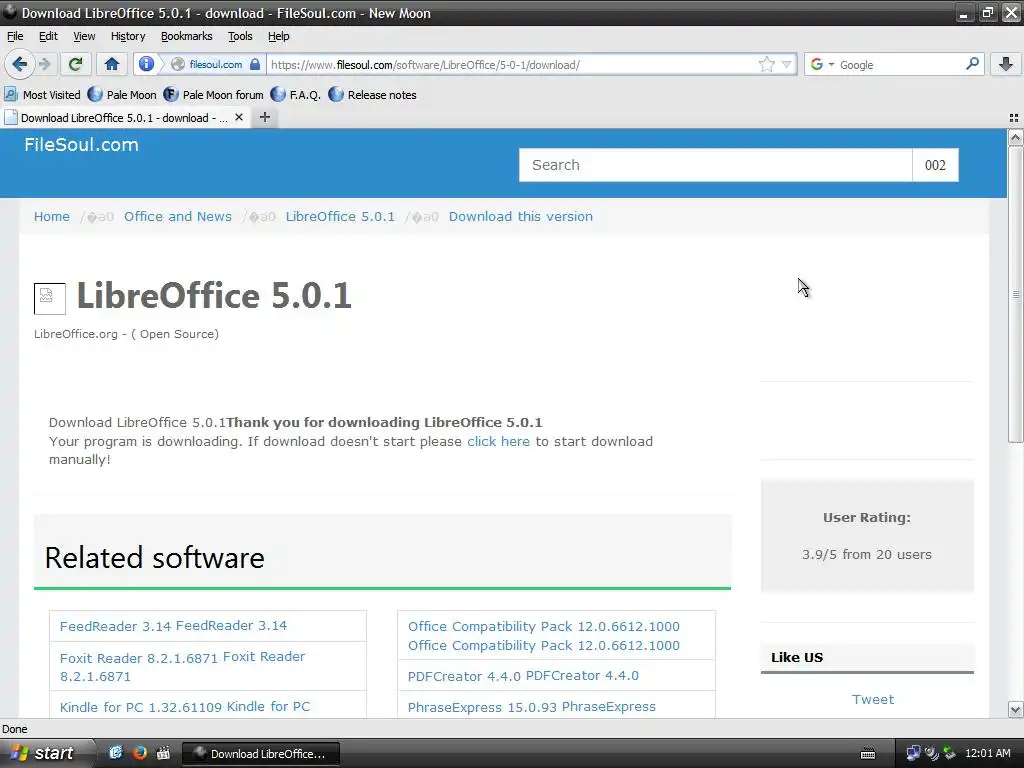Click the page scrollbar down arrow
The image size is (1024, 768).
1015,709
